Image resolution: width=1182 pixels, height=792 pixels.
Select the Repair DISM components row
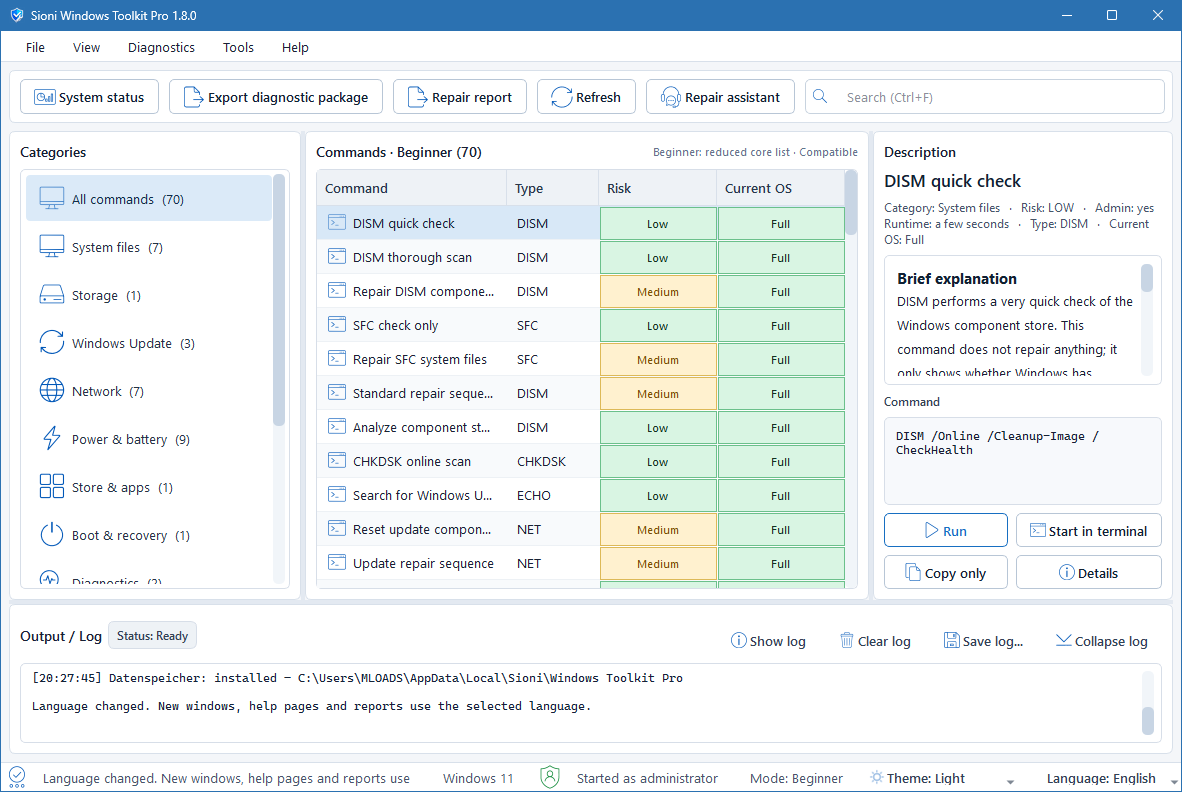coord(580,292)
